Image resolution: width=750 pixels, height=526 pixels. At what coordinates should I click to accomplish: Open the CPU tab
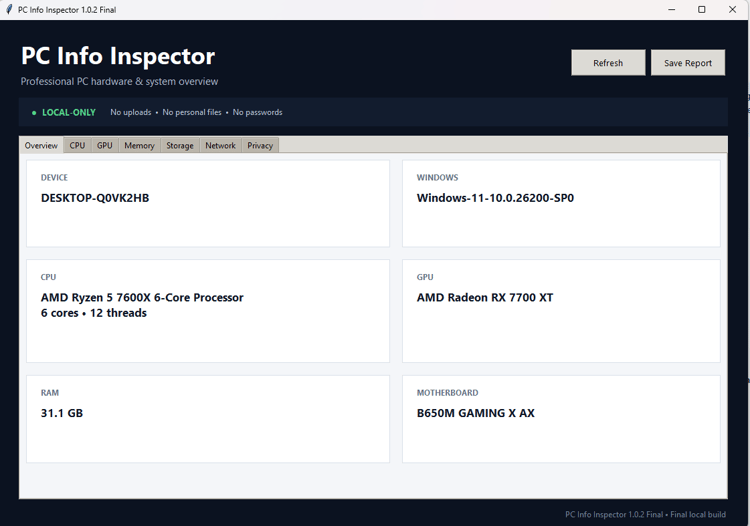pos(77,145)
